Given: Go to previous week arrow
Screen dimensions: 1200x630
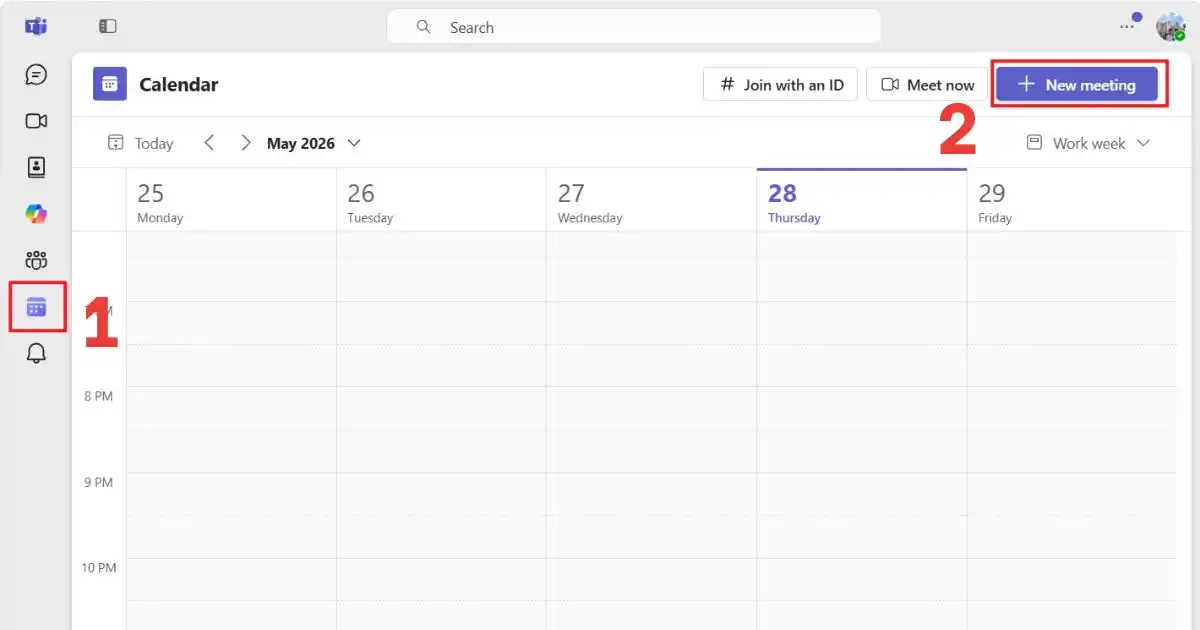Looking at the screenshot, I should 209,143.
